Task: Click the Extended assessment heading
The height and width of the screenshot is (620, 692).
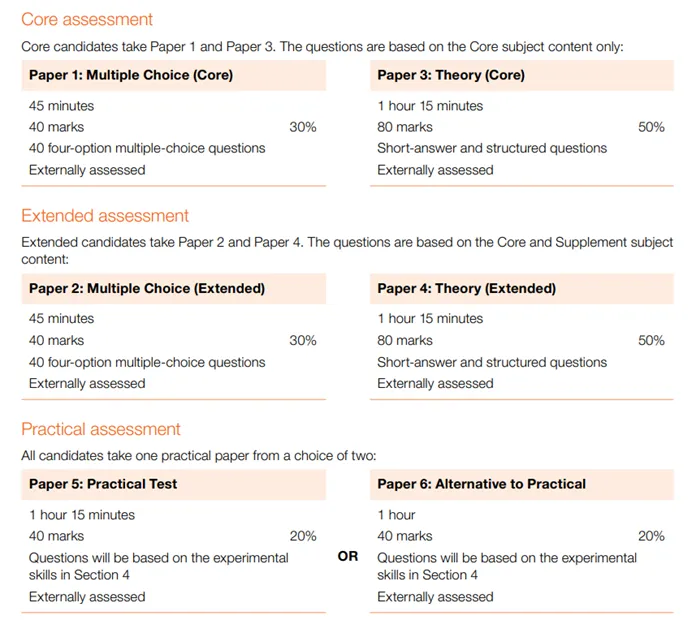Action: point(105,216)
